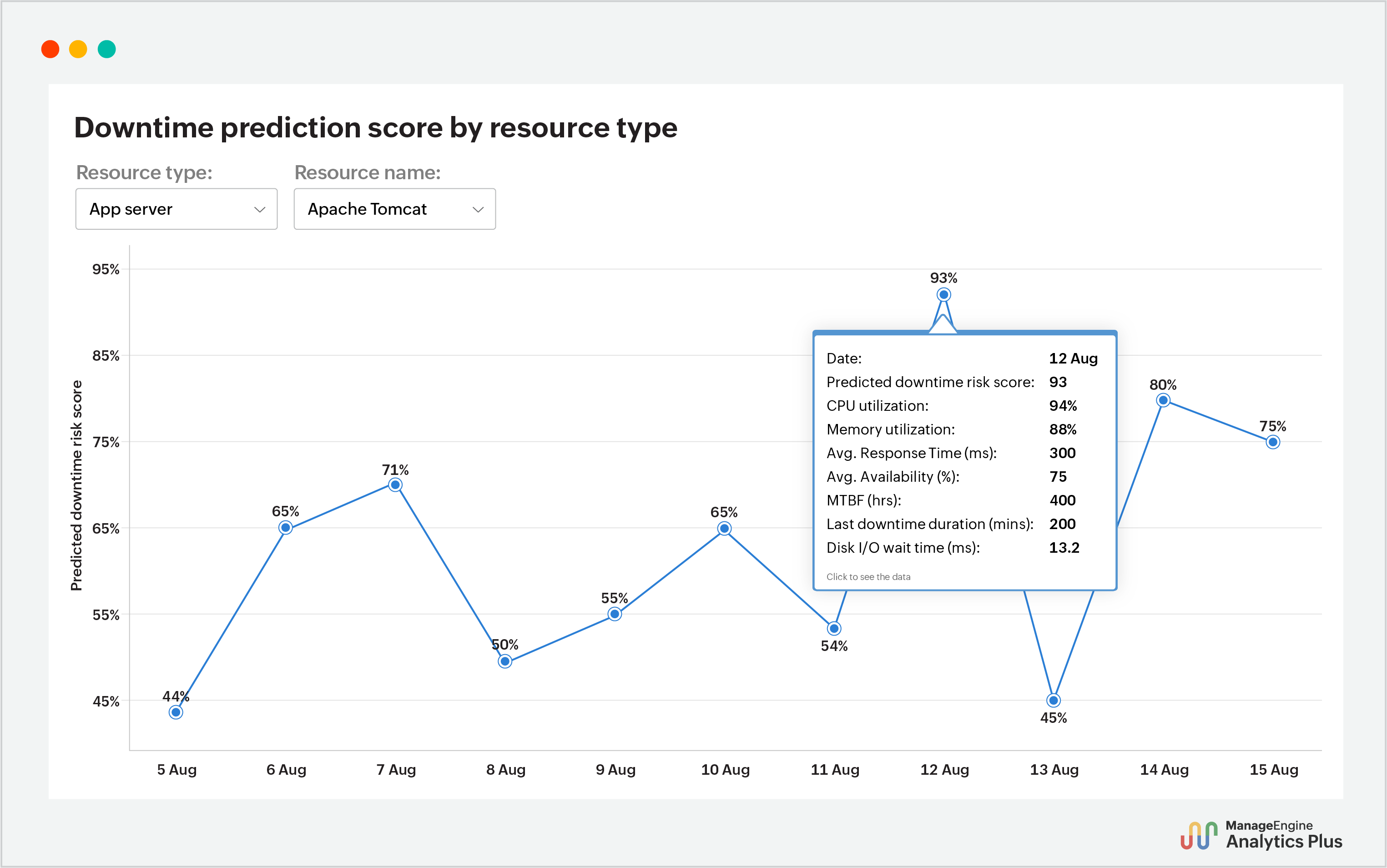Expand the App server selector chevron
The image size is (1387, 868).
260,209
